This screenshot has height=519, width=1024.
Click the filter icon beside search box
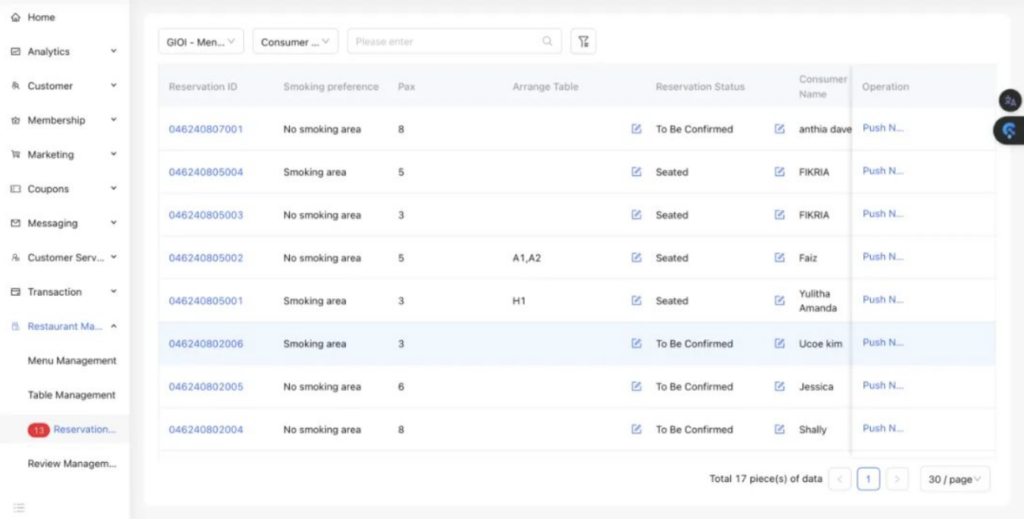583,42
